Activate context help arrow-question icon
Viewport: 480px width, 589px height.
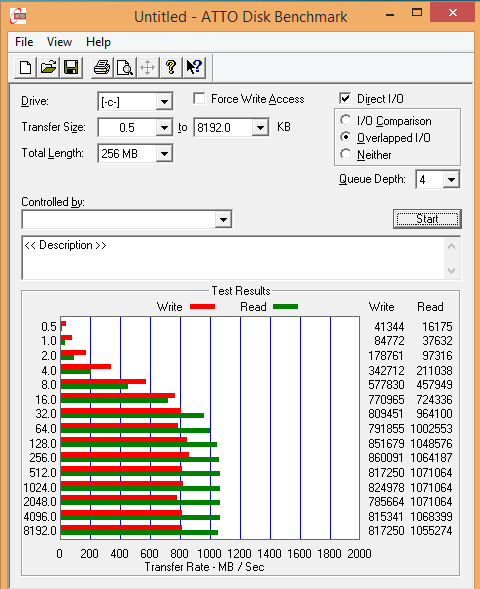click(194, 68)
